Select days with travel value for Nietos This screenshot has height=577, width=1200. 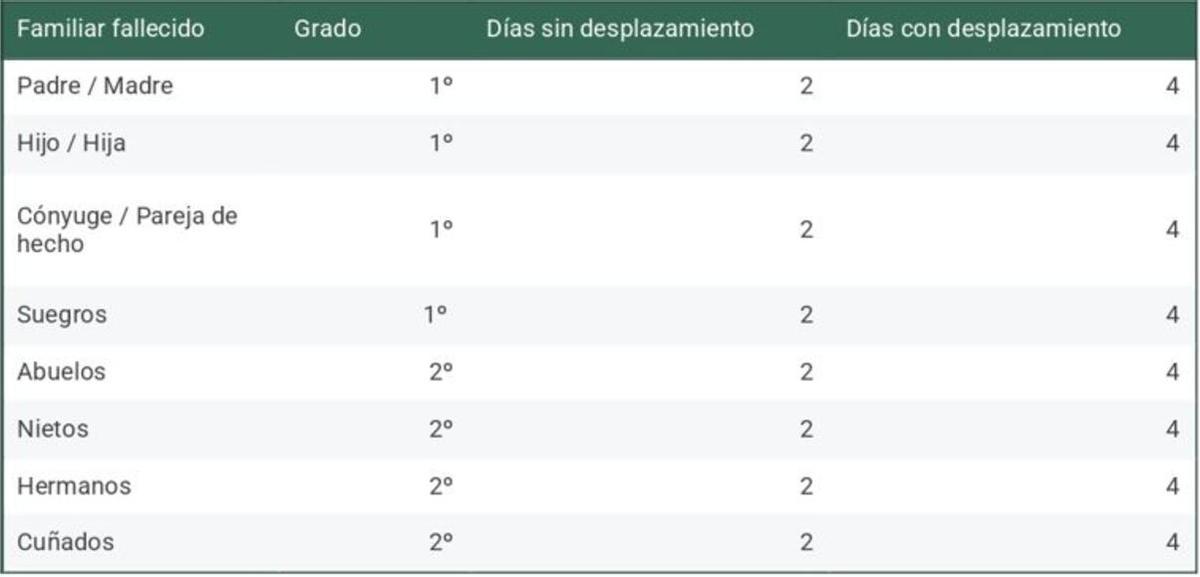1172,429
